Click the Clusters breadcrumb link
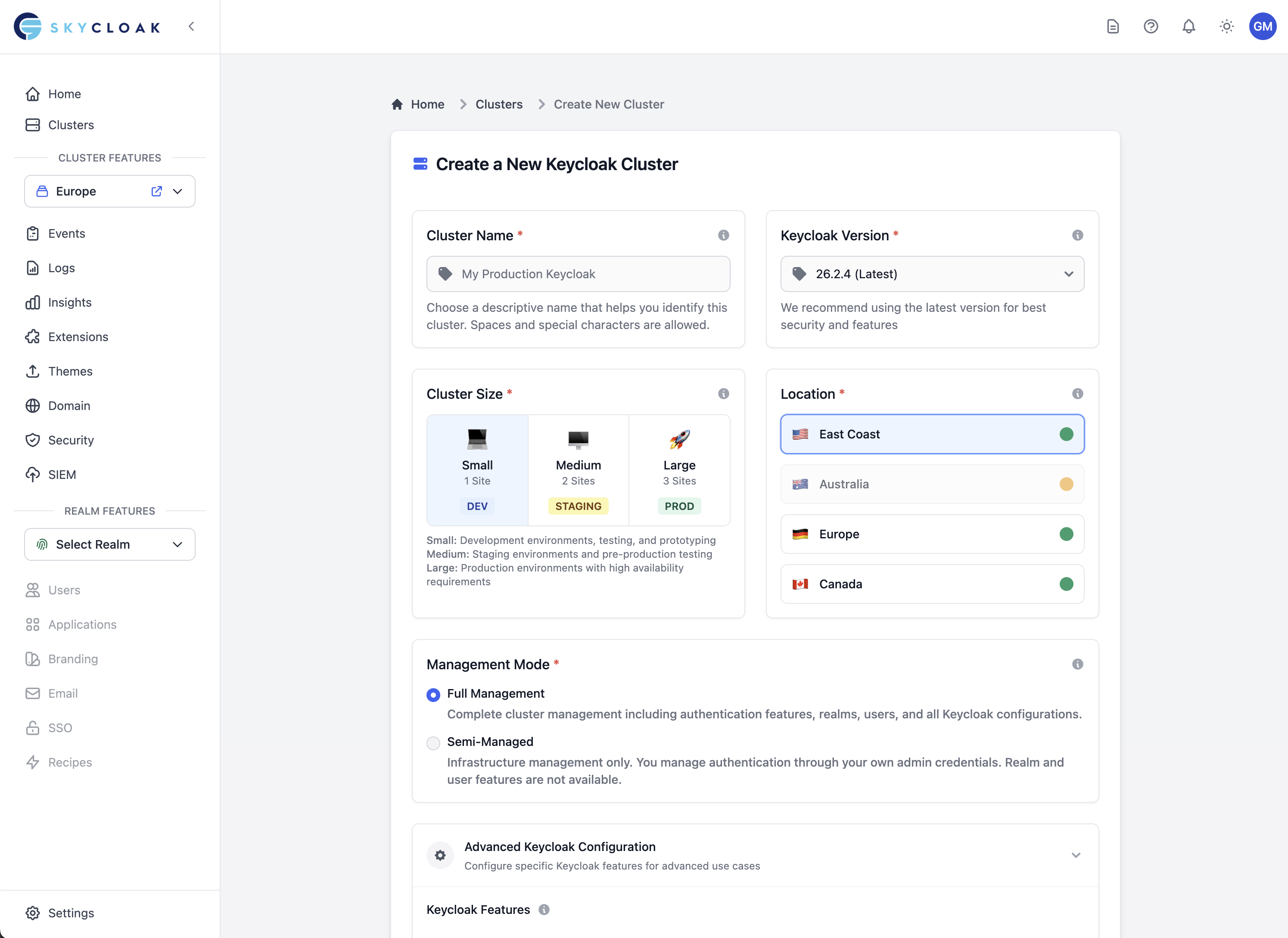1288x938 pixels. click(499, 105)
